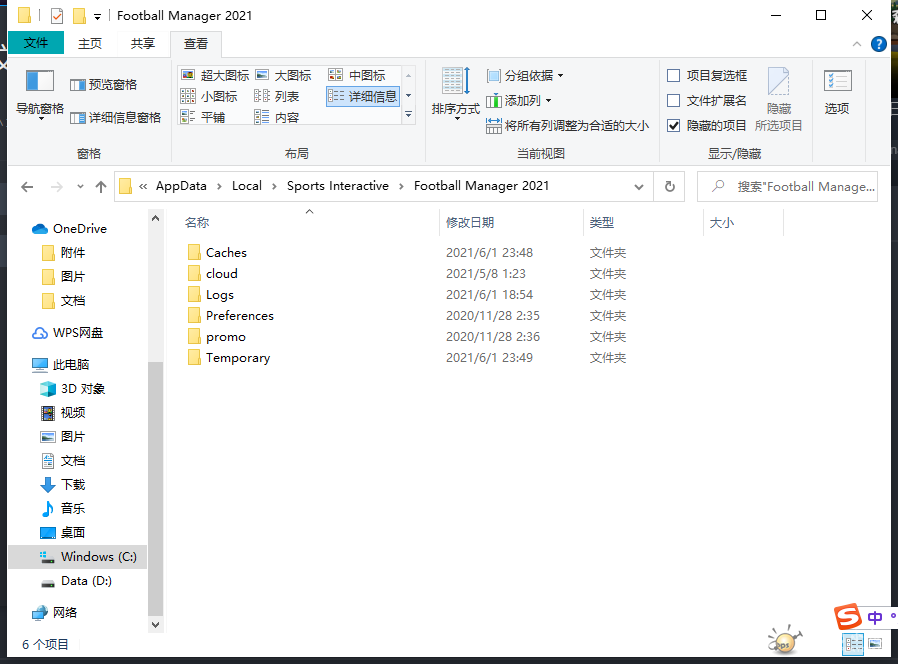Expand the address bar history dropdown
Screen dimensions: 898x664
click(x=639, y=187)
